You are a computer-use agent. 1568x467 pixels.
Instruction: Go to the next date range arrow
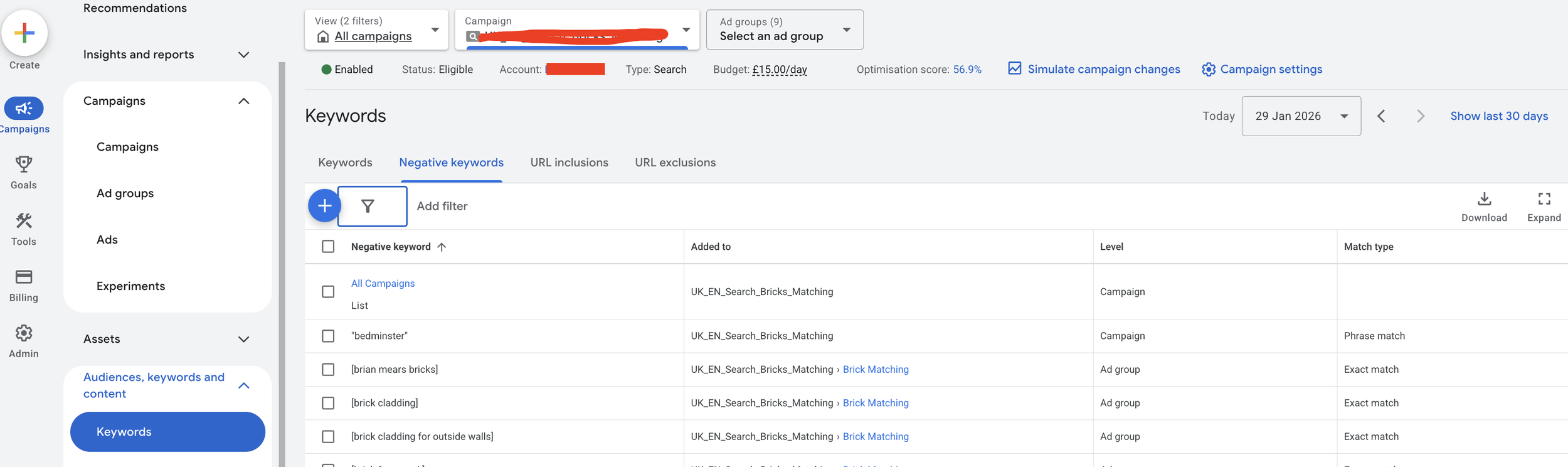[1421, 116]
